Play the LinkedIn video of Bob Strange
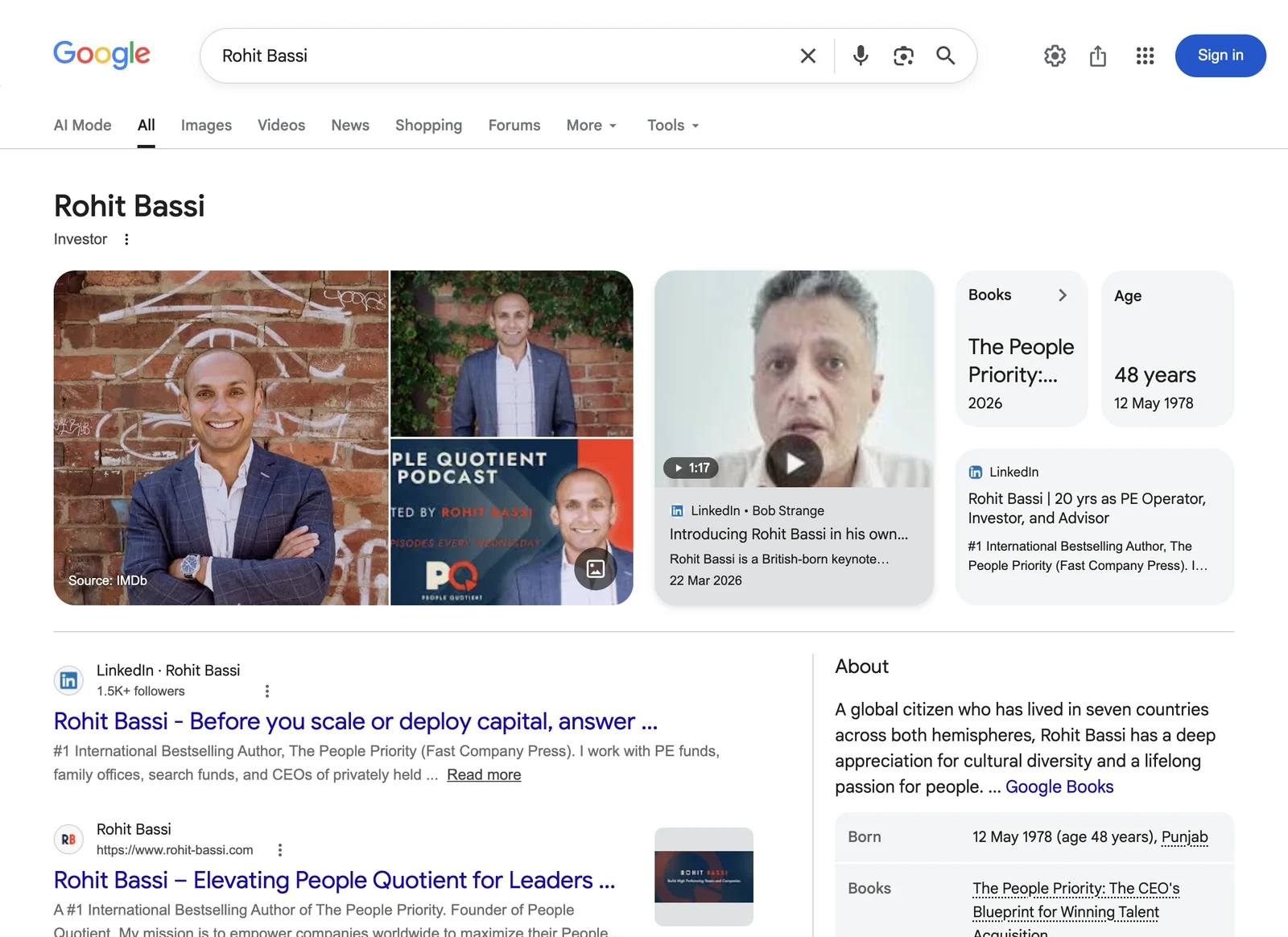This screenshot has height=937, width=1288. pos(794,463)
